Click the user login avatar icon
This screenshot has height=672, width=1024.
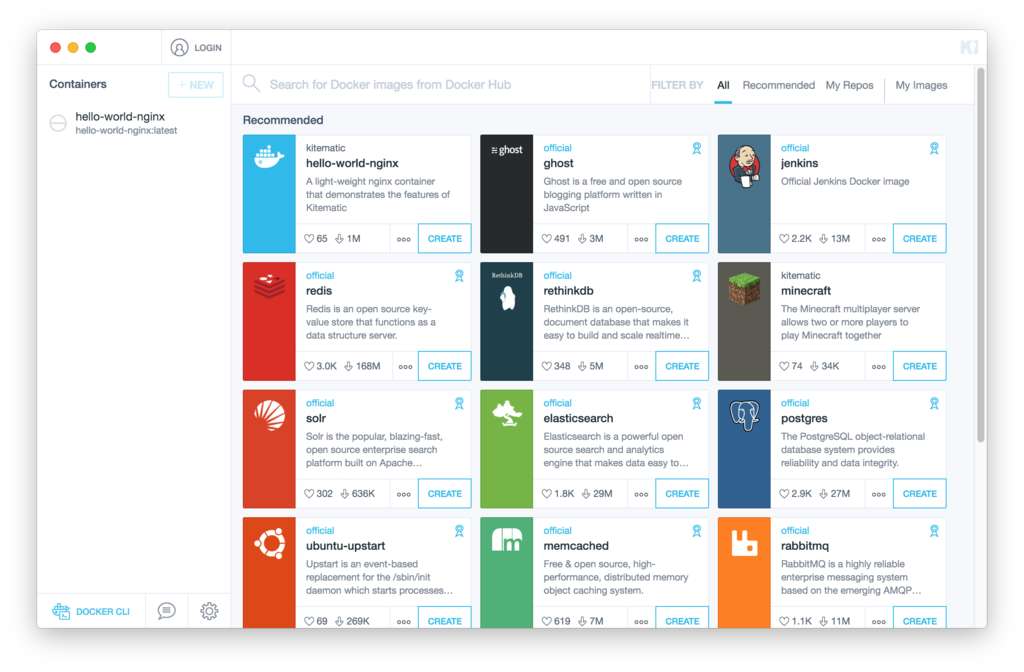[x=179, y=48]
